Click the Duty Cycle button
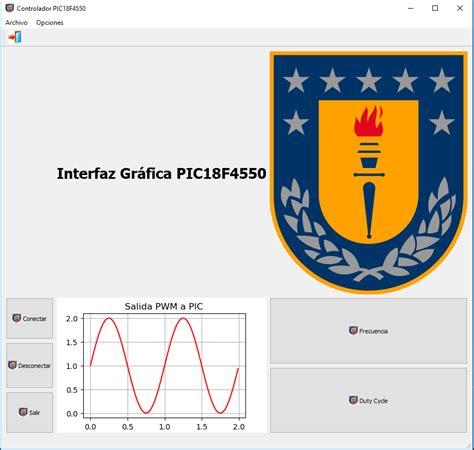This screenshot has height=450, width=474. point(368,400)
